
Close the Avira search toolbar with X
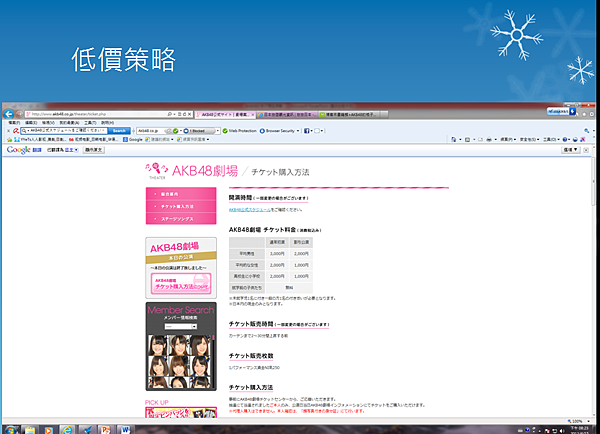tap(9, 131)
